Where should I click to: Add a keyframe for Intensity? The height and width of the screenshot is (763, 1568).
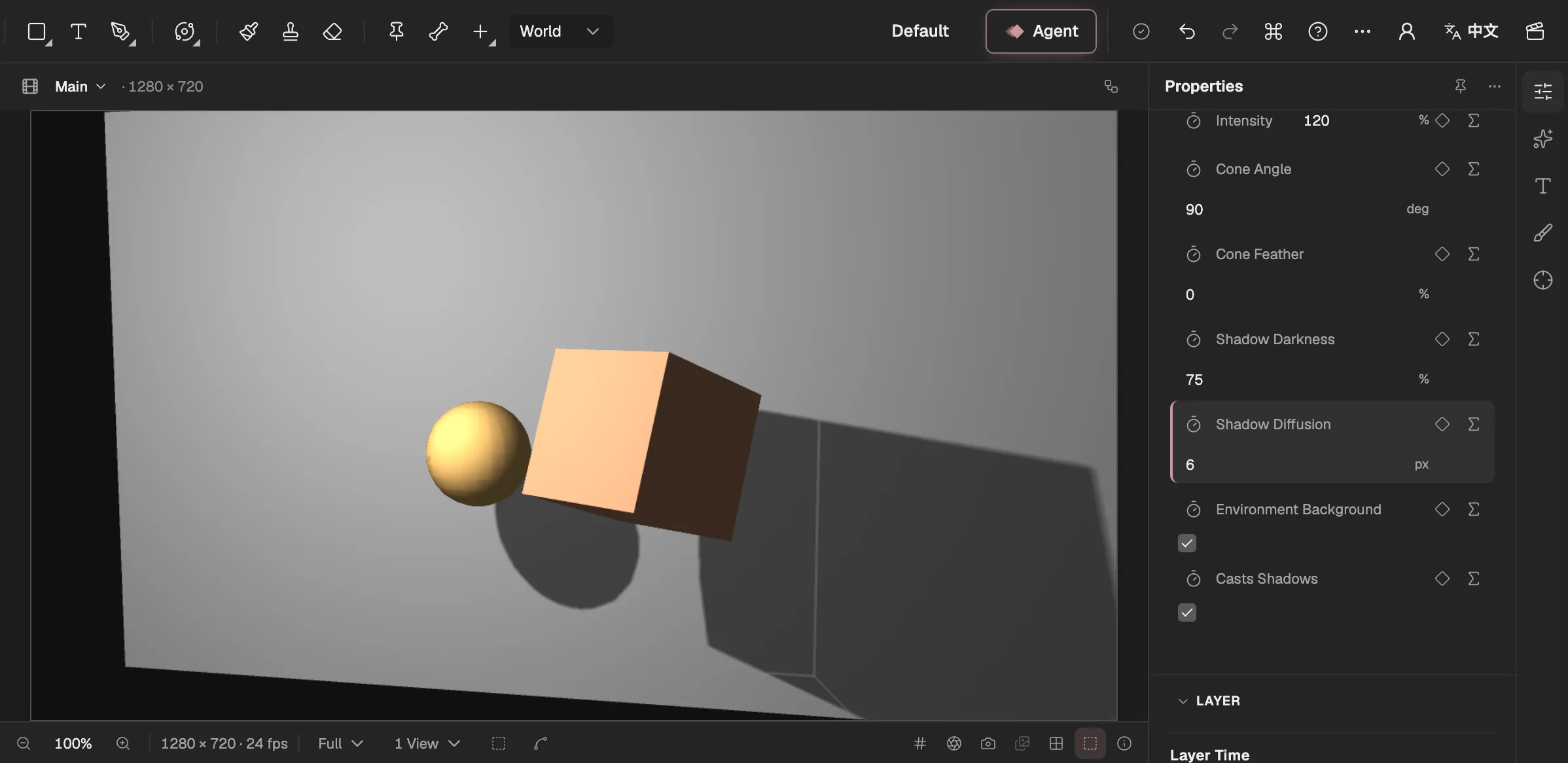click(x=1442, y=120)
